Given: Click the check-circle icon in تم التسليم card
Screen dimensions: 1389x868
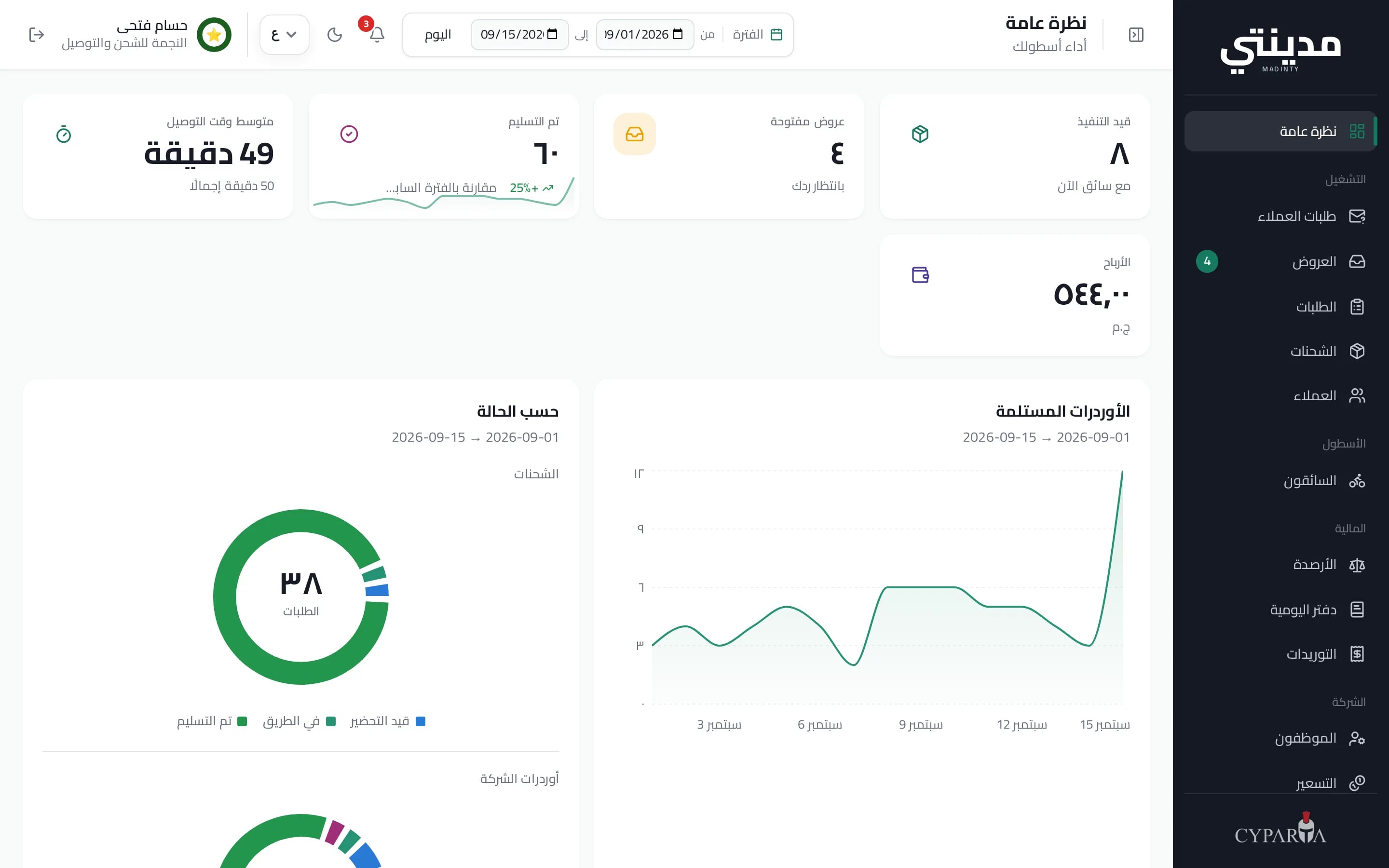Looking at the screenshot, I should point(349,135).
